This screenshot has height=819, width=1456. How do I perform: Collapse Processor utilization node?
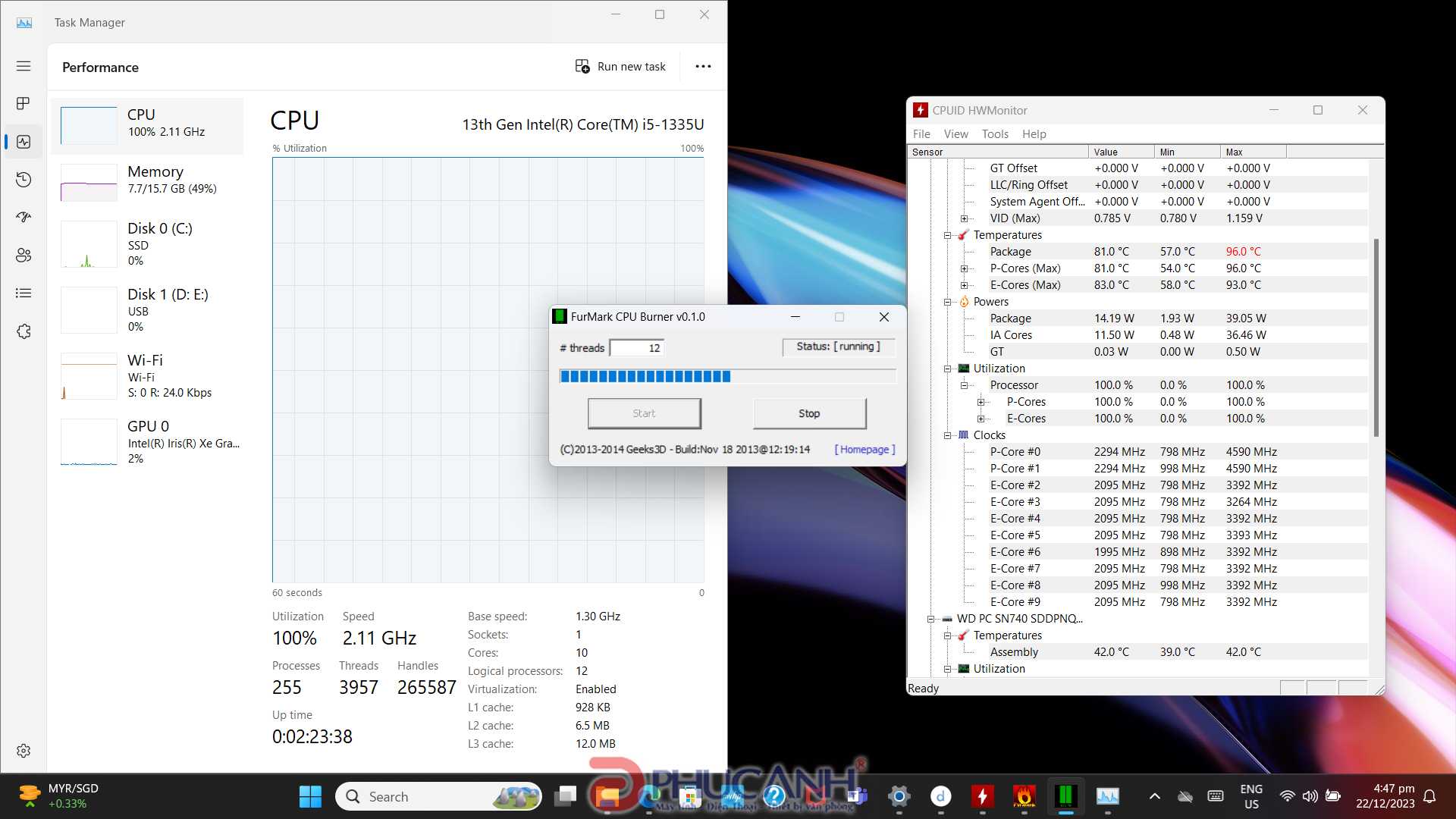(964, 385)
